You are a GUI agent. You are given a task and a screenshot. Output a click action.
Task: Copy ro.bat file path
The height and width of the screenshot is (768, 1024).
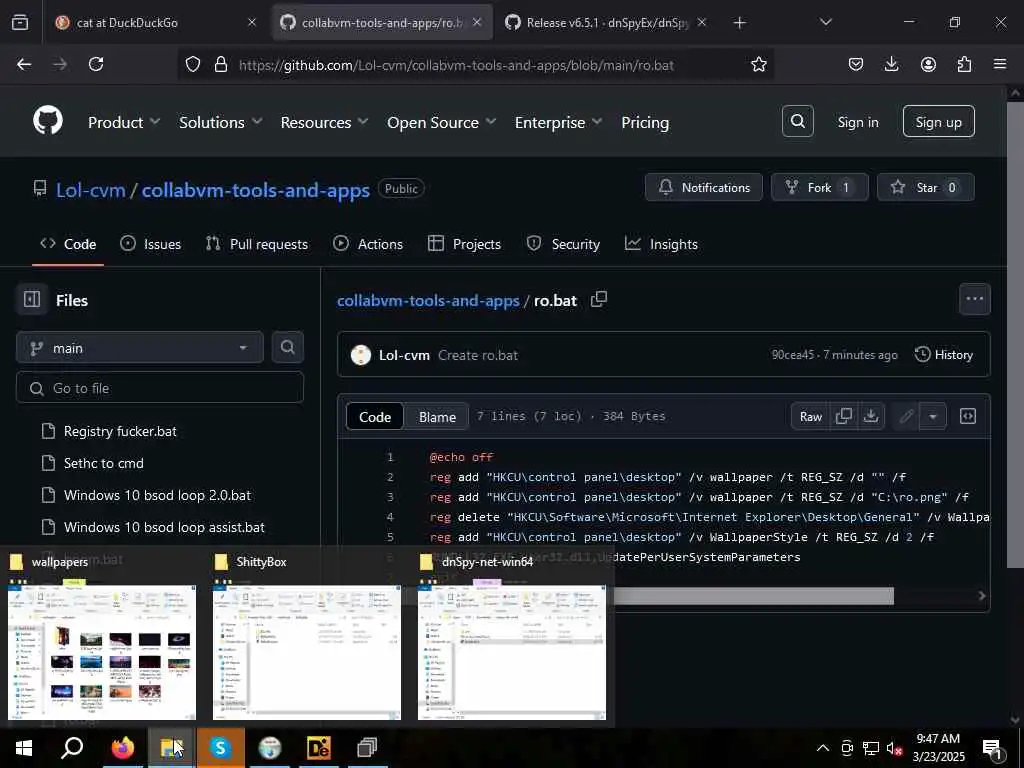click(599, 300)
